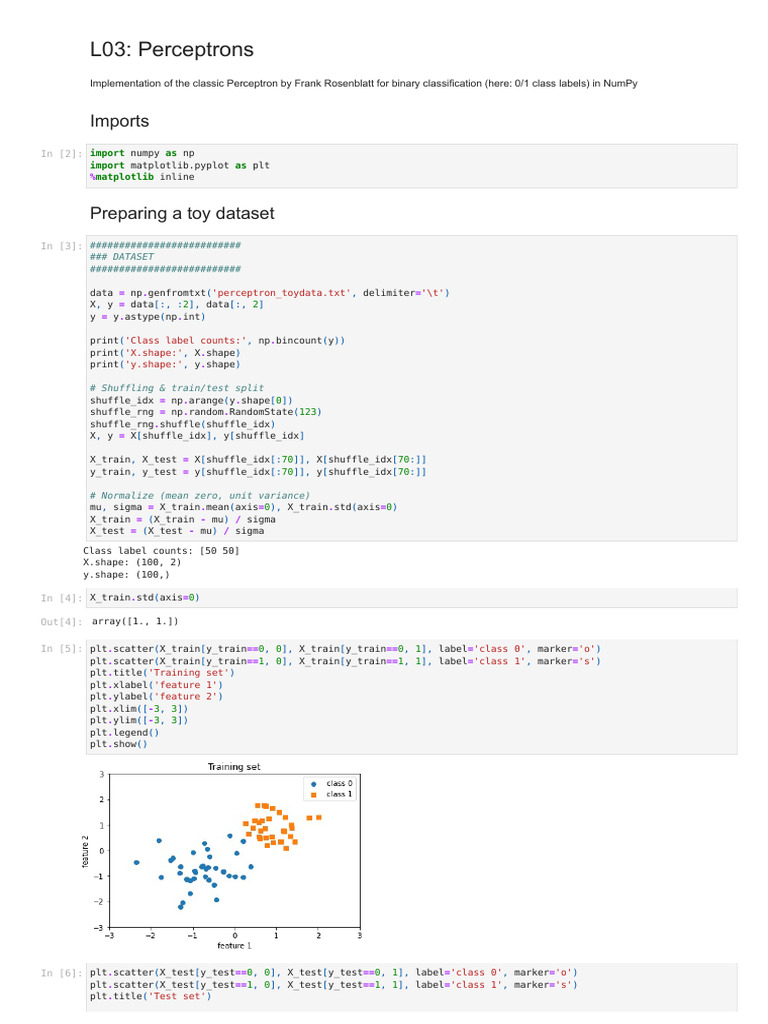Click the 'plt.show()' line
Viewport: 768px width, 1024px height.
click(x=119, y=744)
